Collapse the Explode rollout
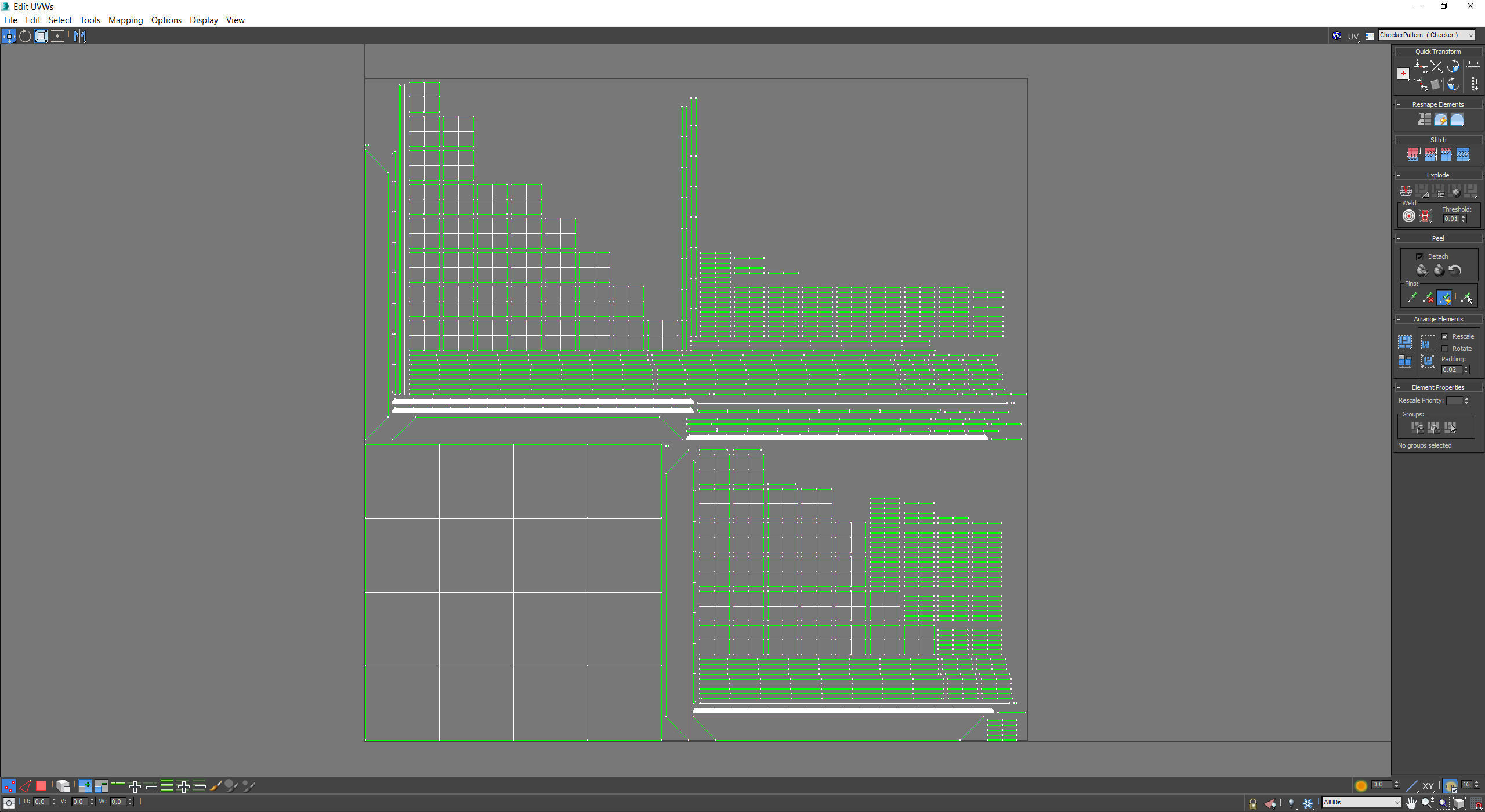 click(x=1399, y=175)
